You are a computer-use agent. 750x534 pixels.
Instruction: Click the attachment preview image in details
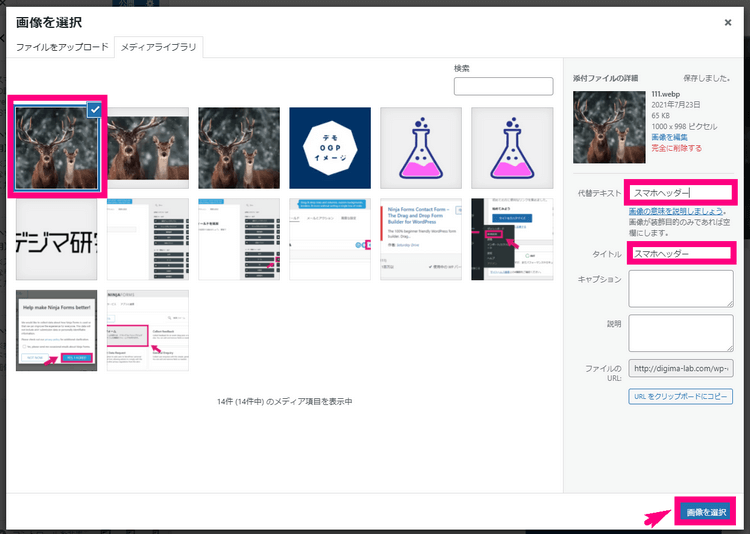point(609,127)
